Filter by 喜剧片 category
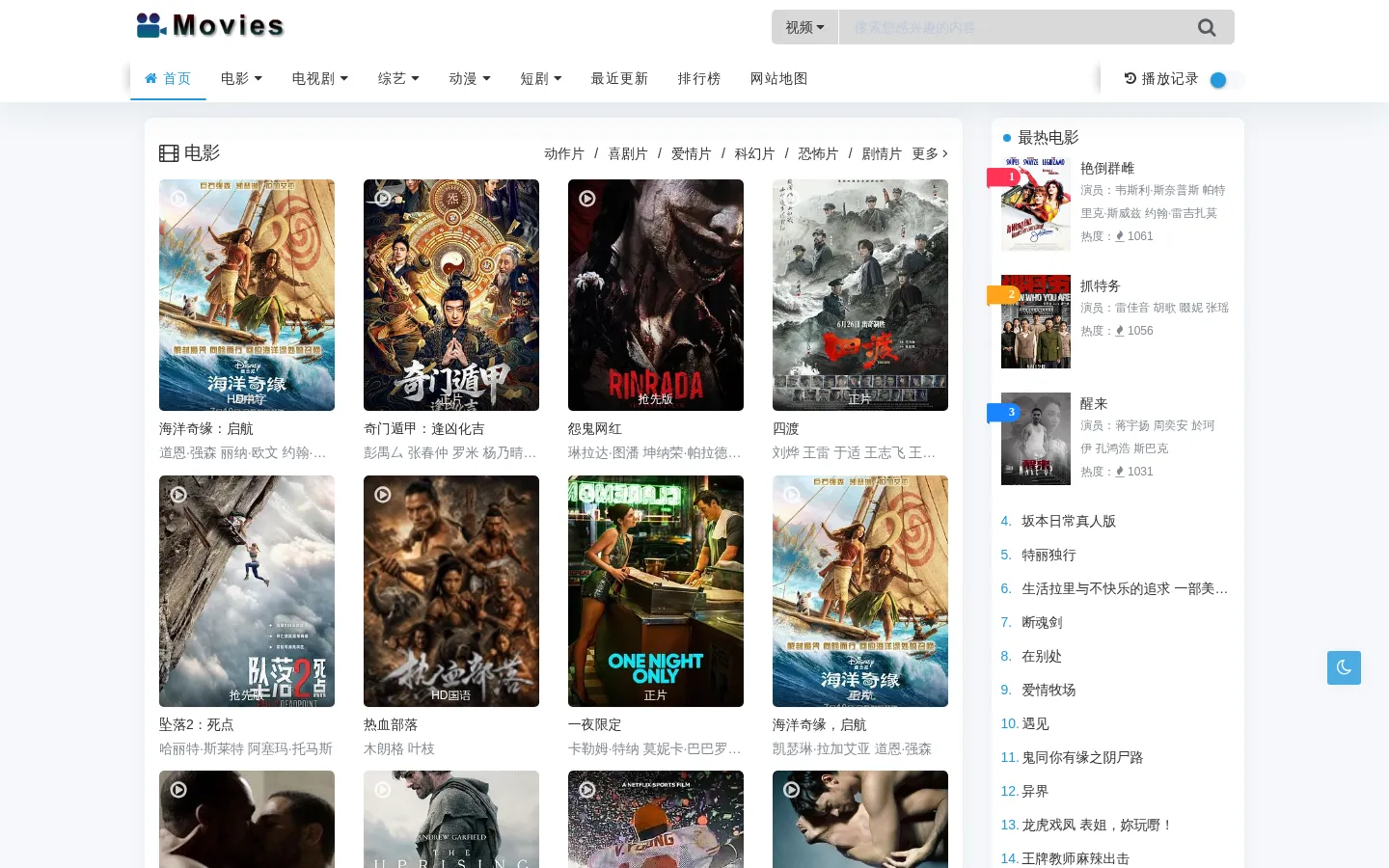Viewport: 1389px width, 868px height. [628, 153]
